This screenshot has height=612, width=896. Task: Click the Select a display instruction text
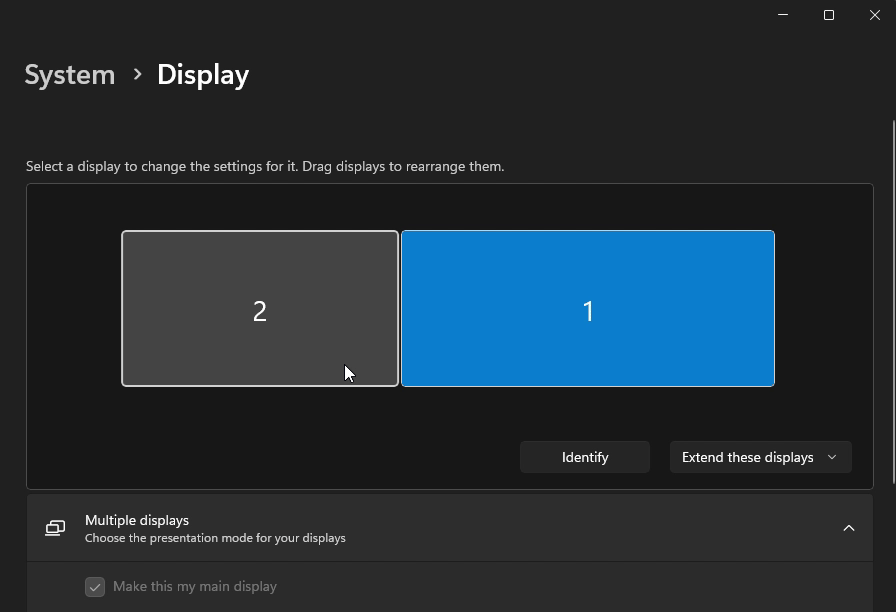265,166
